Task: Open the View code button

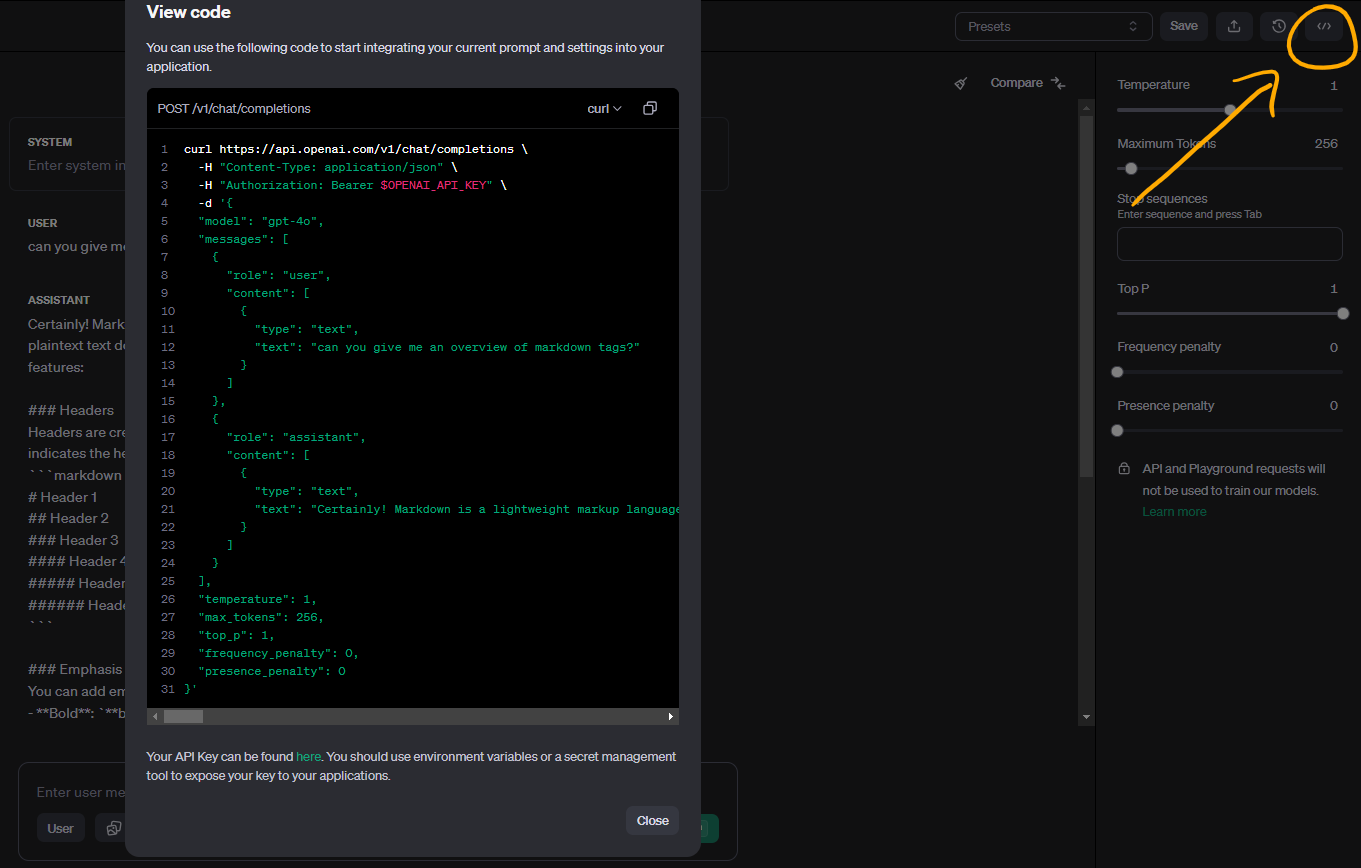Action: [x=1324, y=27]
